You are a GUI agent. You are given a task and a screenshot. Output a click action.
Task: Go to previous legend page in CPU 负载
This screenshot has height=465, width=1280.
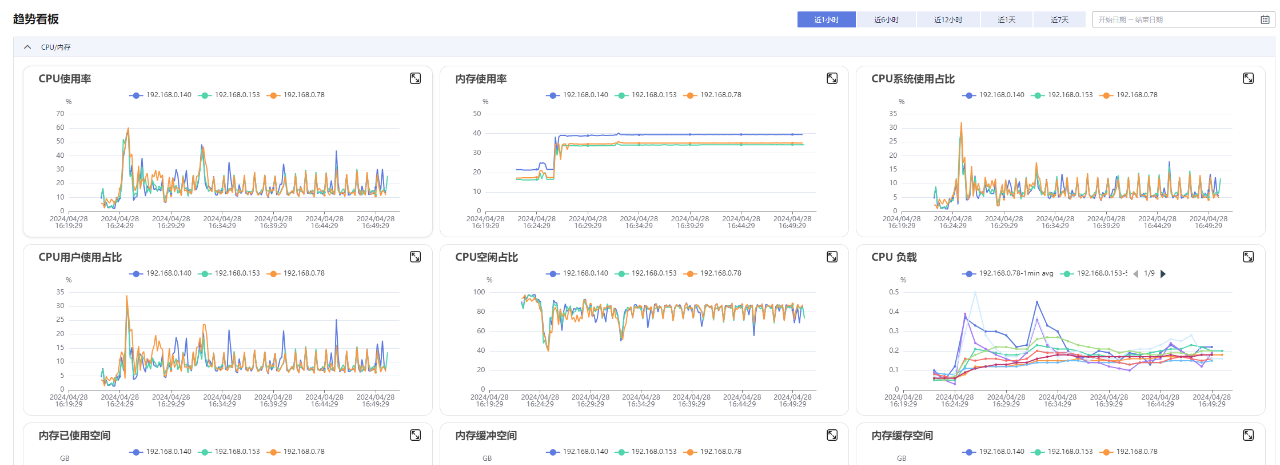pos(1134,273)
